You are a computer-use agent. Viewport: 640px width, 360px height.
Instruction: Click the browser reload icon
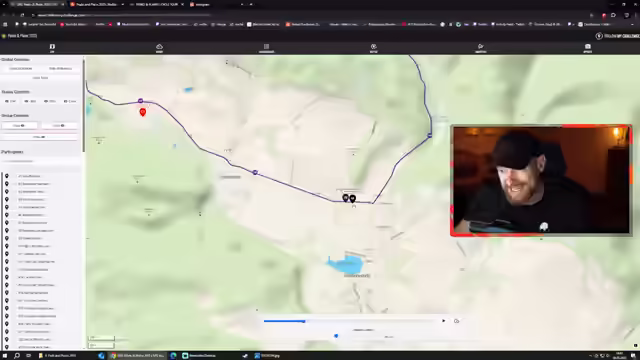point(22,15)
